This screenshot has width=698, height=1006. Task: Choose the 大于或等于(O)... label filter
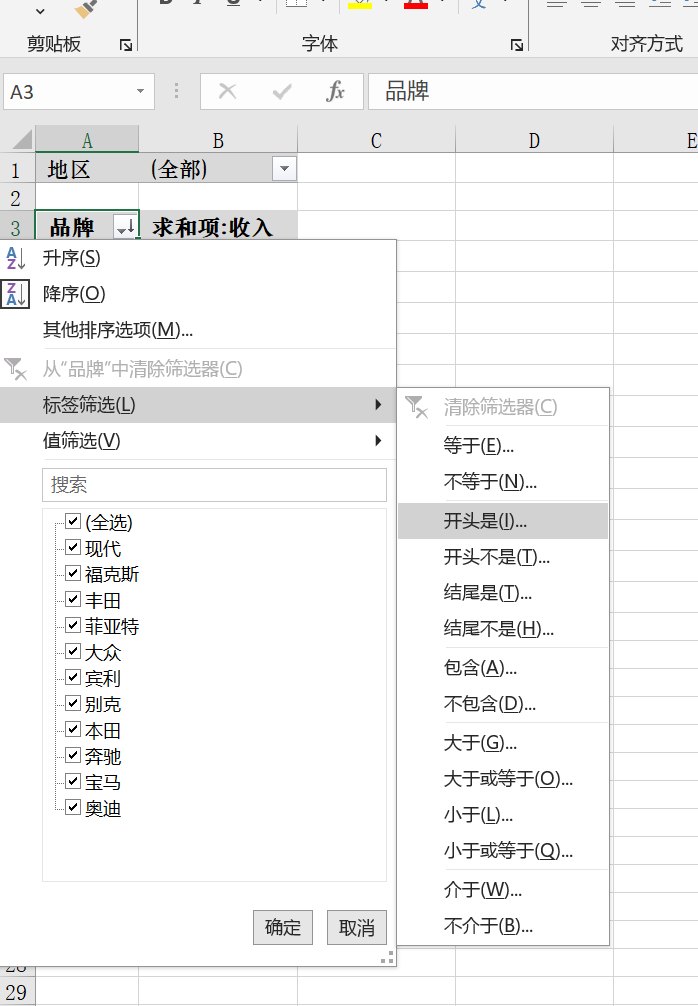point(502,779)
